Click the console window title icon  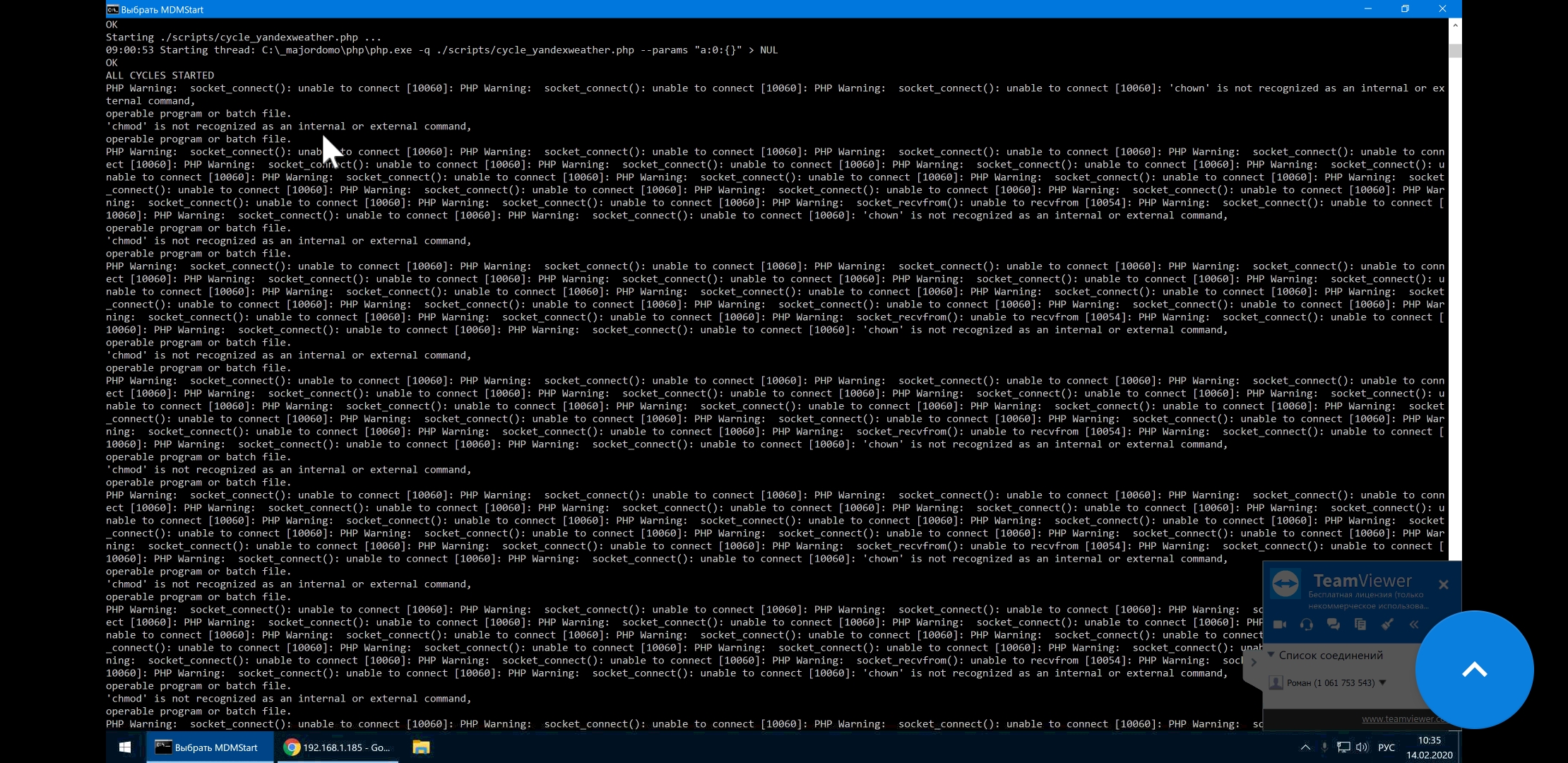112,9
